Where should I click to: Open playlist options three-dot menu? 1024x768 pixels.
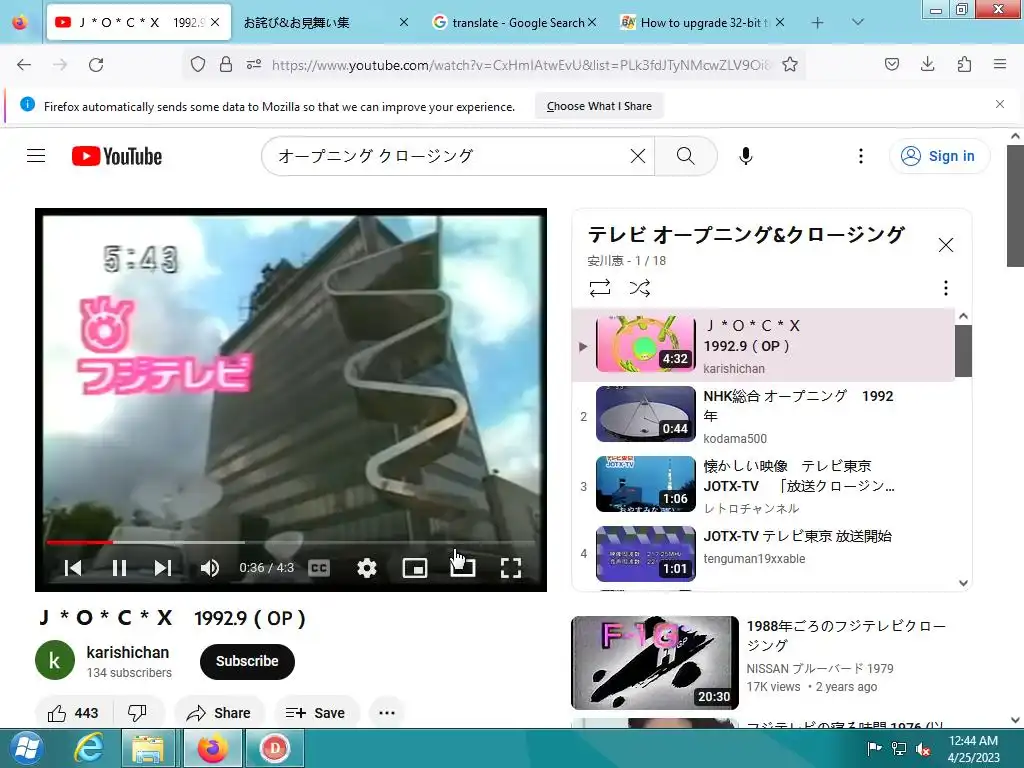click(x=946, y=288)
